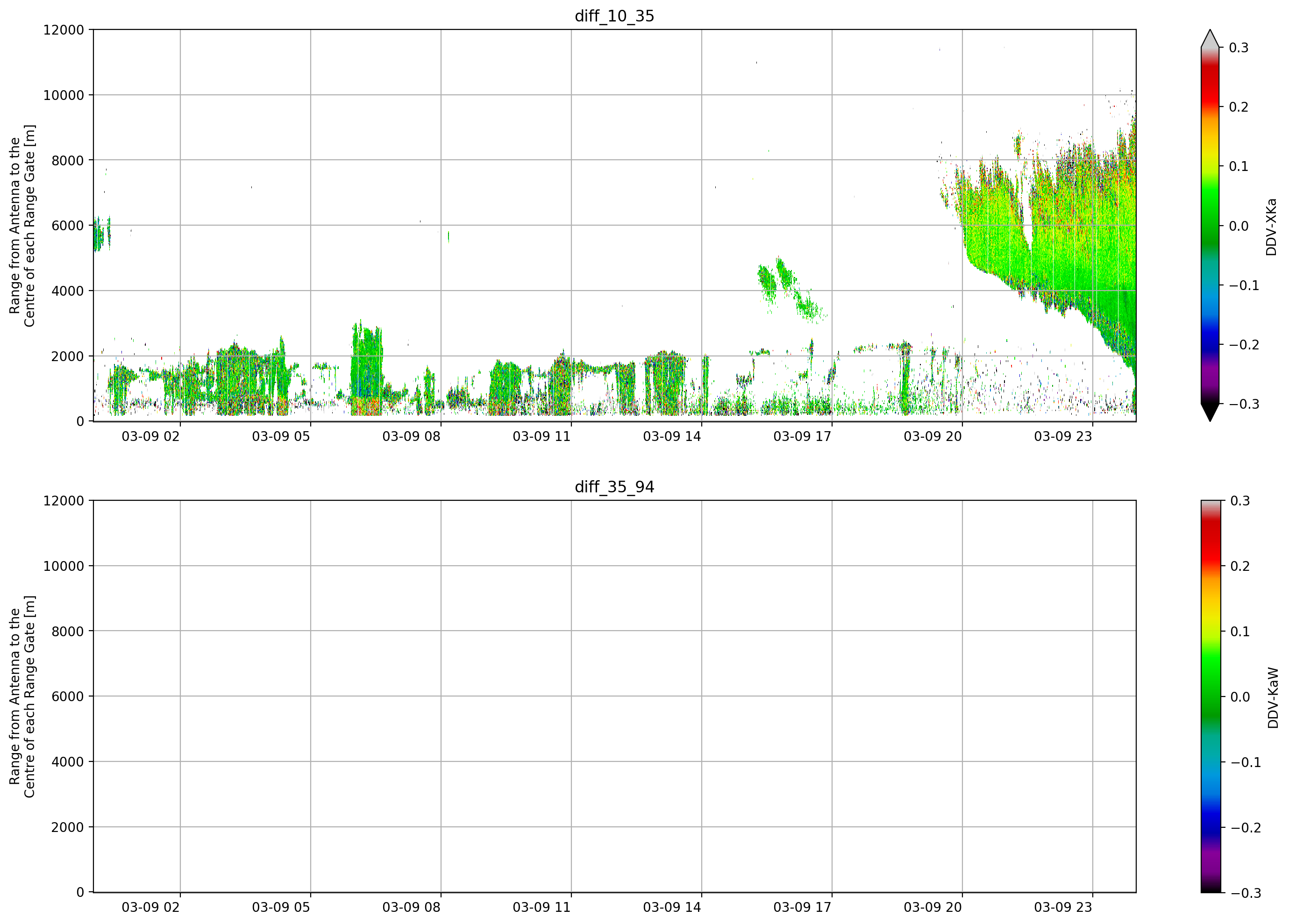Image resolution: width=1289 pixels, height=924 pixels.
Task: Click the 03-09 17 tick in top plot
Action: pos(802,436)
